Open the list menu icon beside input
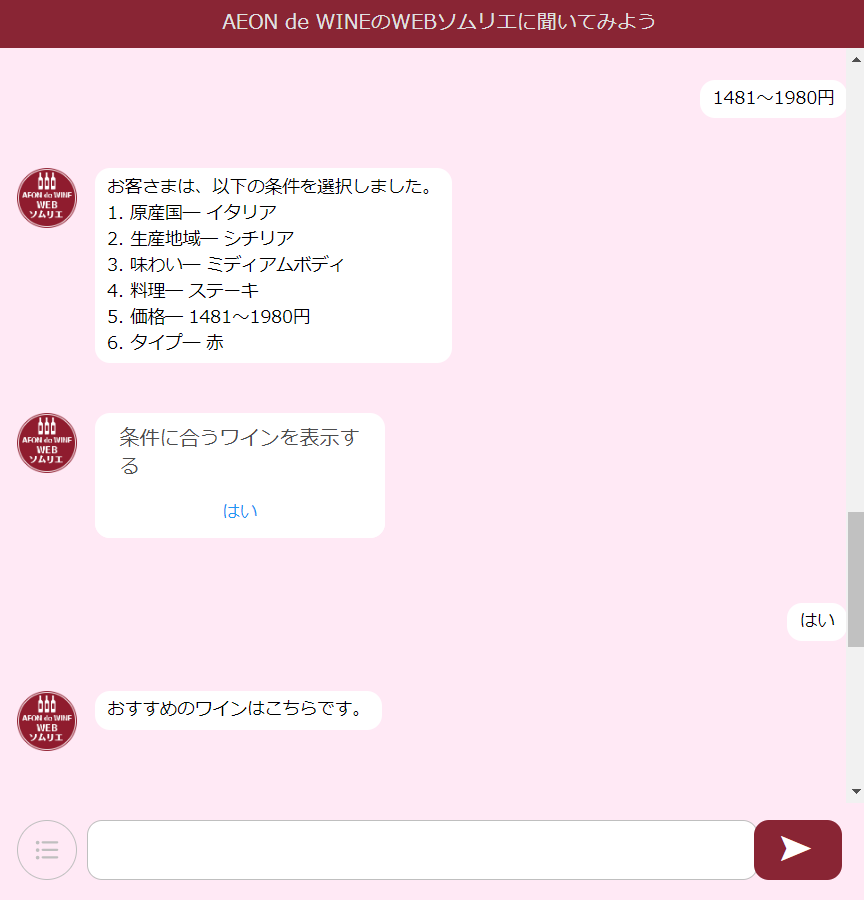 click(x=47, y=849)
